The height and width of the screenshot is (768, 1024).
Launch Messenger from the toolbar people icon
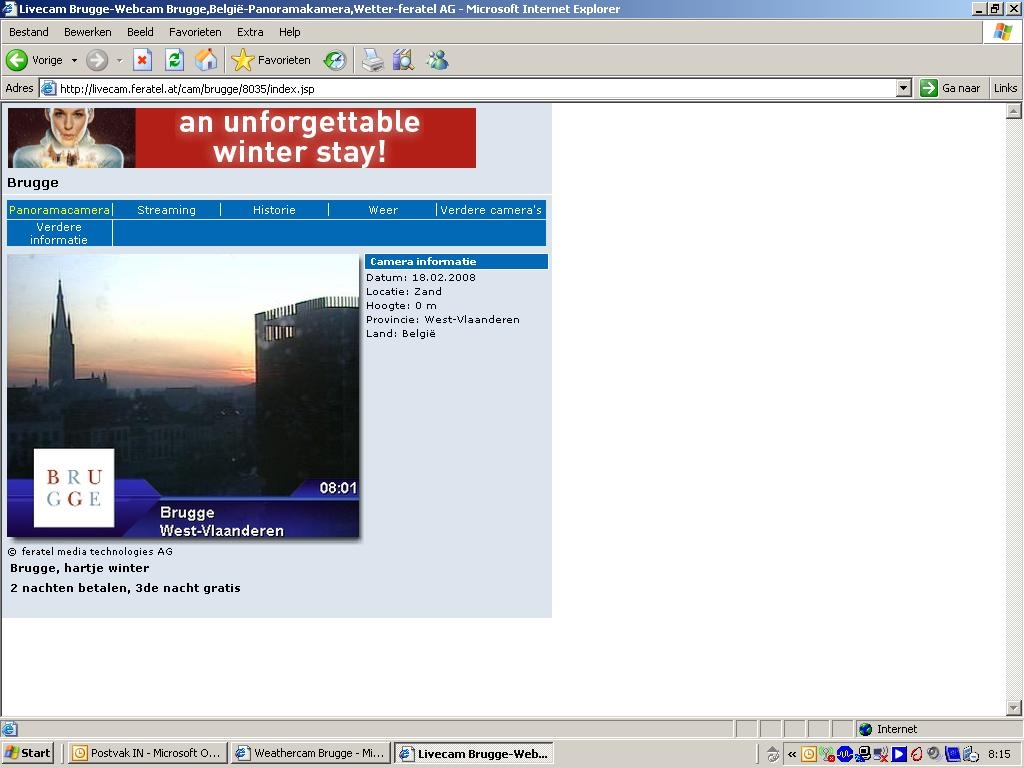click(x=437, y=60)
